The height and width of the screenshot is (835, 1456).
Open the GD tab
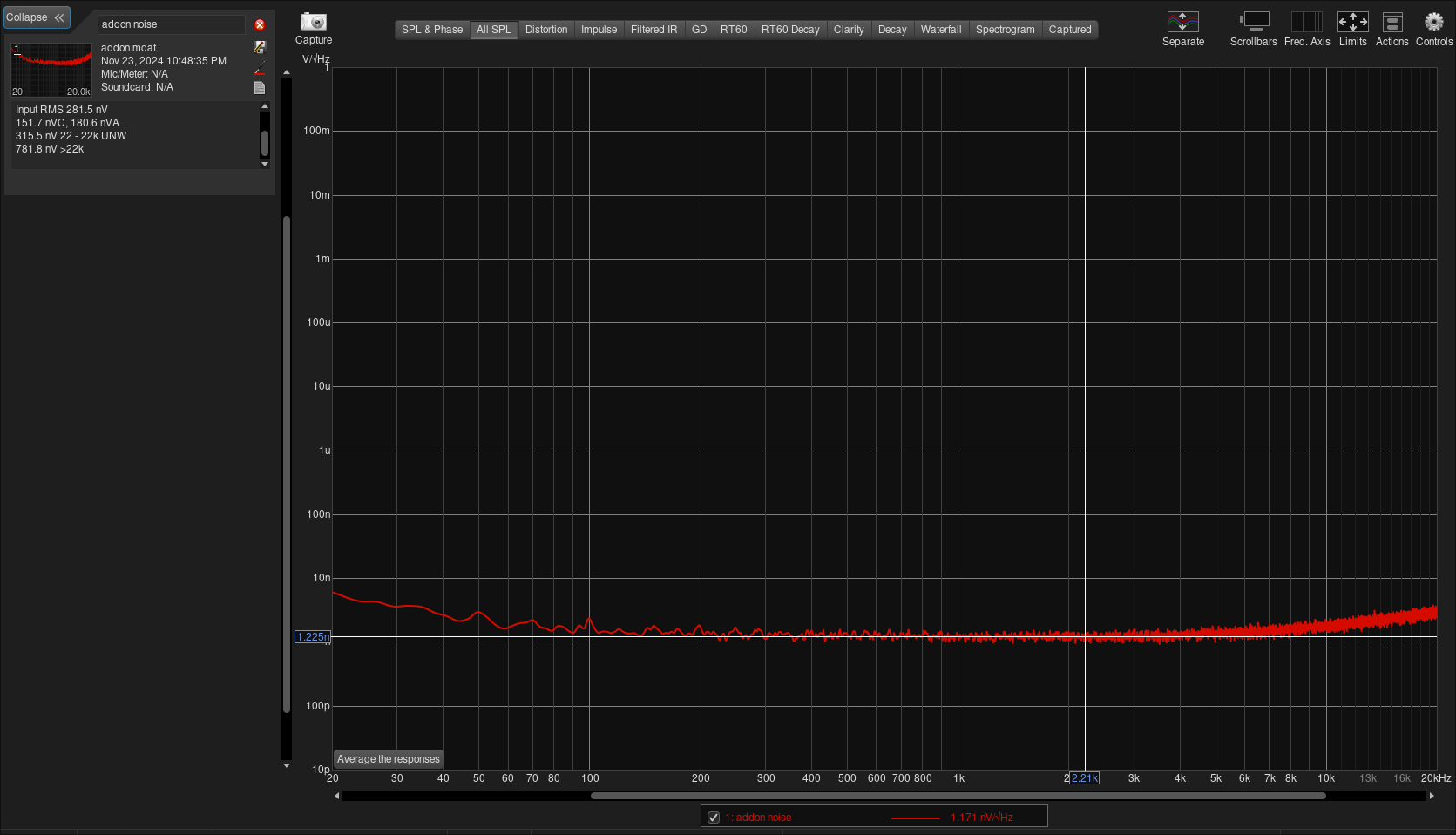click(x=700, y=30)
